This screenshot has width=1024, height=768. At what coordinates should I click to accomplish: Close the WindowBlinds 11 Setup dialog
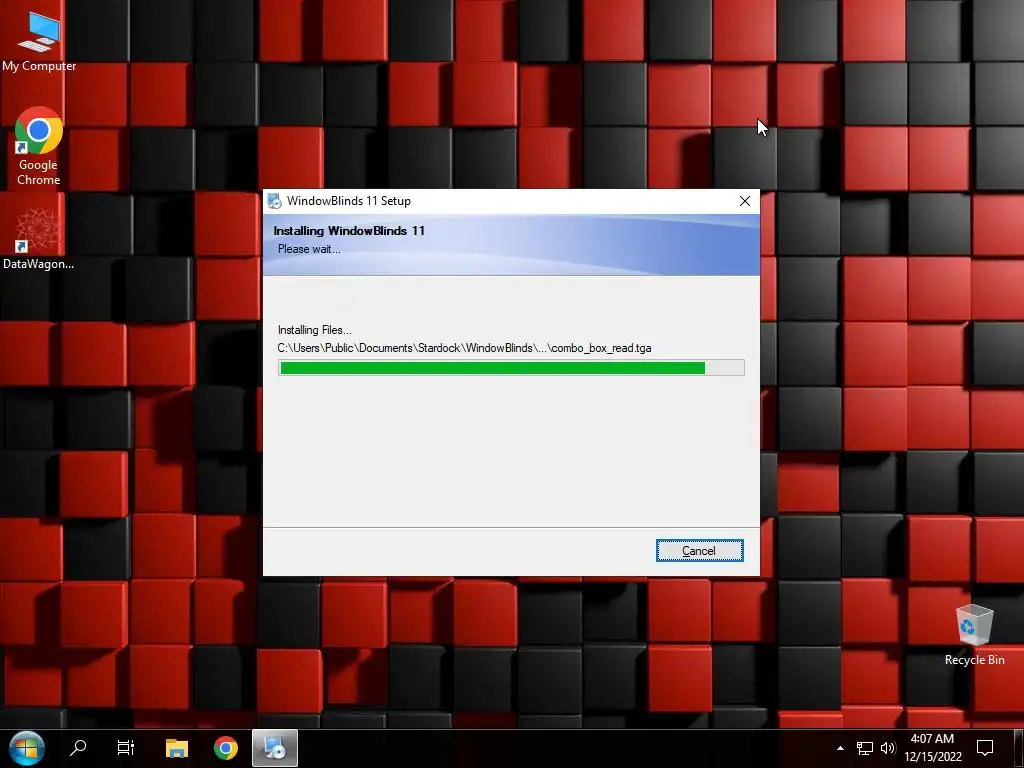744,201
